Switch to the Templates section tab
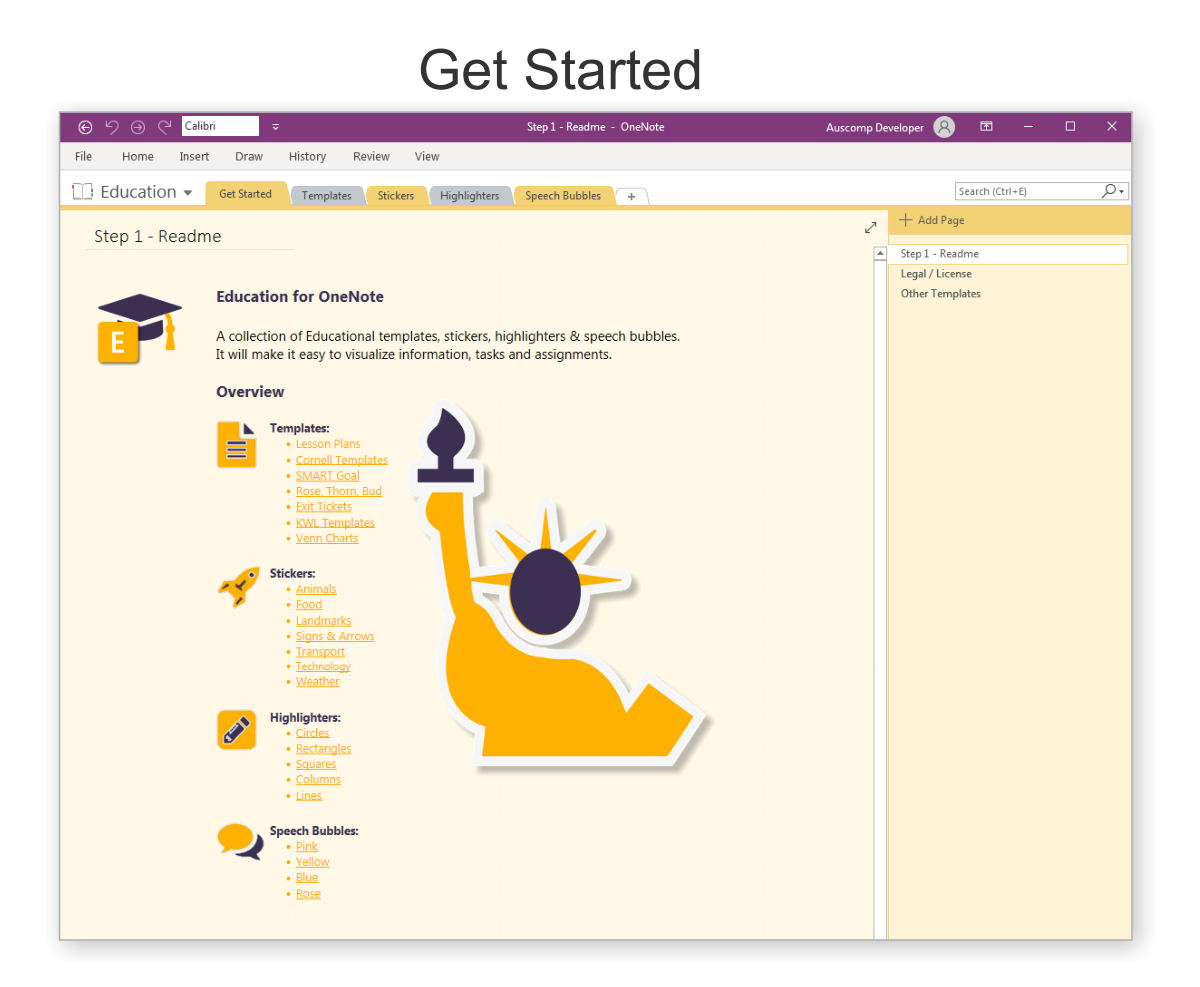This screenshot has width=1200, height=987. click(x=327, y=196)
